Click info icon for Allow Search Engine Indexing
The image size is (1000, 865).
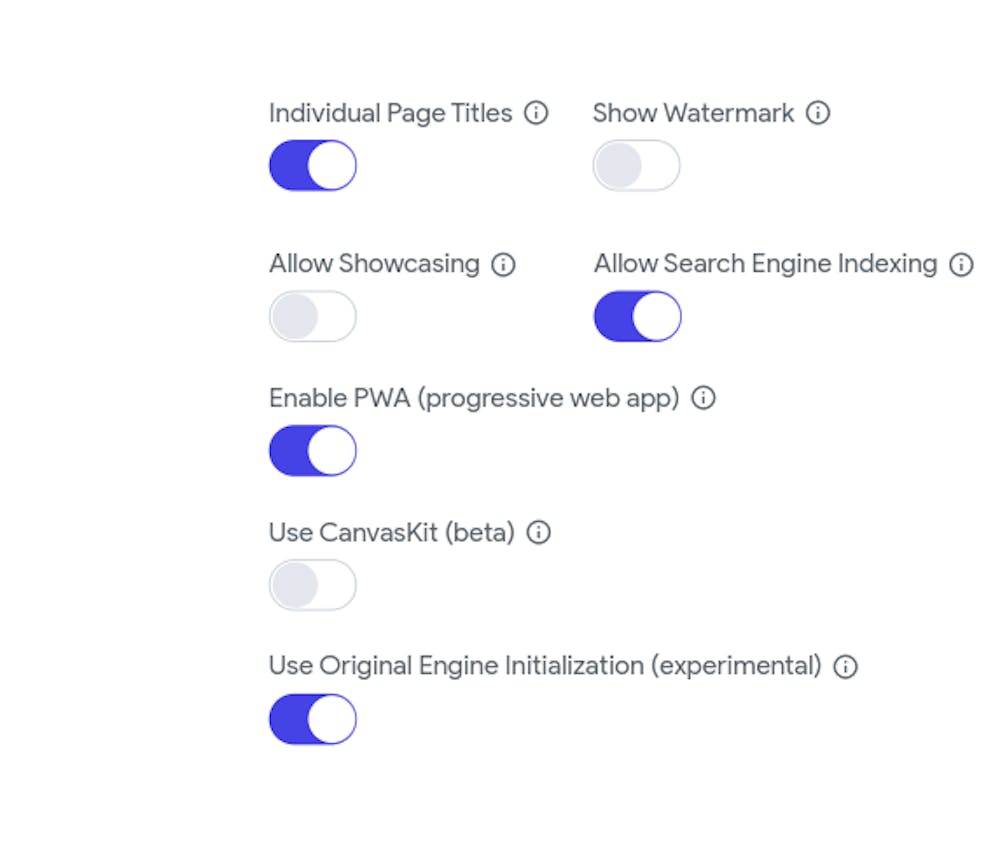click(x=961, y=265)
